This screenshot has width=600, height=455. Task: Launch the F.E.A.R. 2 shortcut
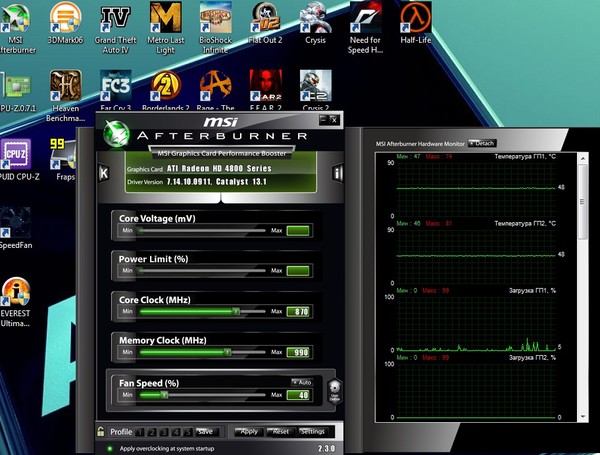pos(266,90)
